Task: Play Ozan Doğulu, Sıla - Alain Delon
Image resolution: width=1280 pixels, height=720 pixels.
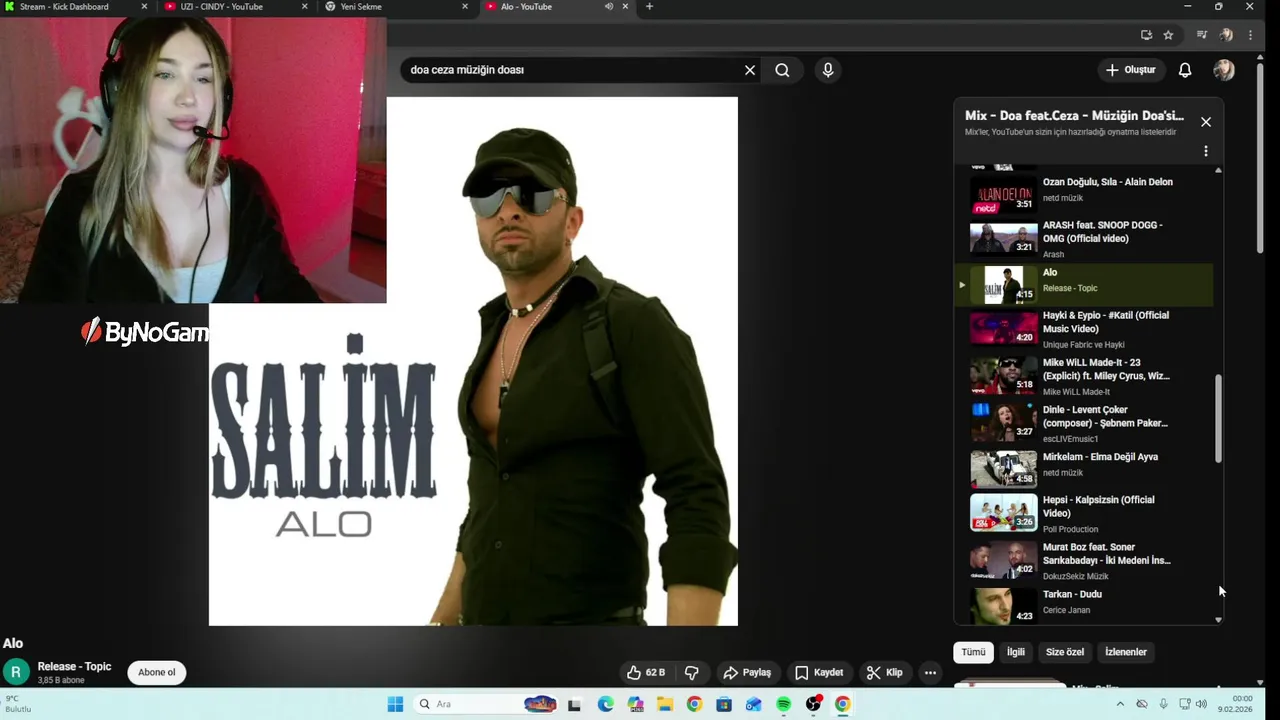Action: coord(1084,193)
